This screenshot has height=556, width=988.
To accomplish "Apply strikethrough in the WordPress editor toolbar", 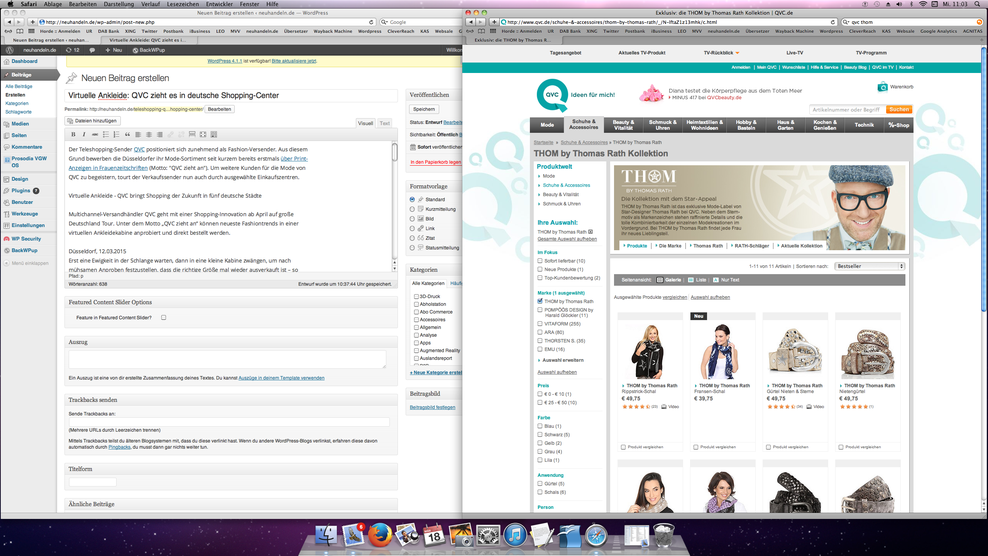I will (x=95, y=134).
